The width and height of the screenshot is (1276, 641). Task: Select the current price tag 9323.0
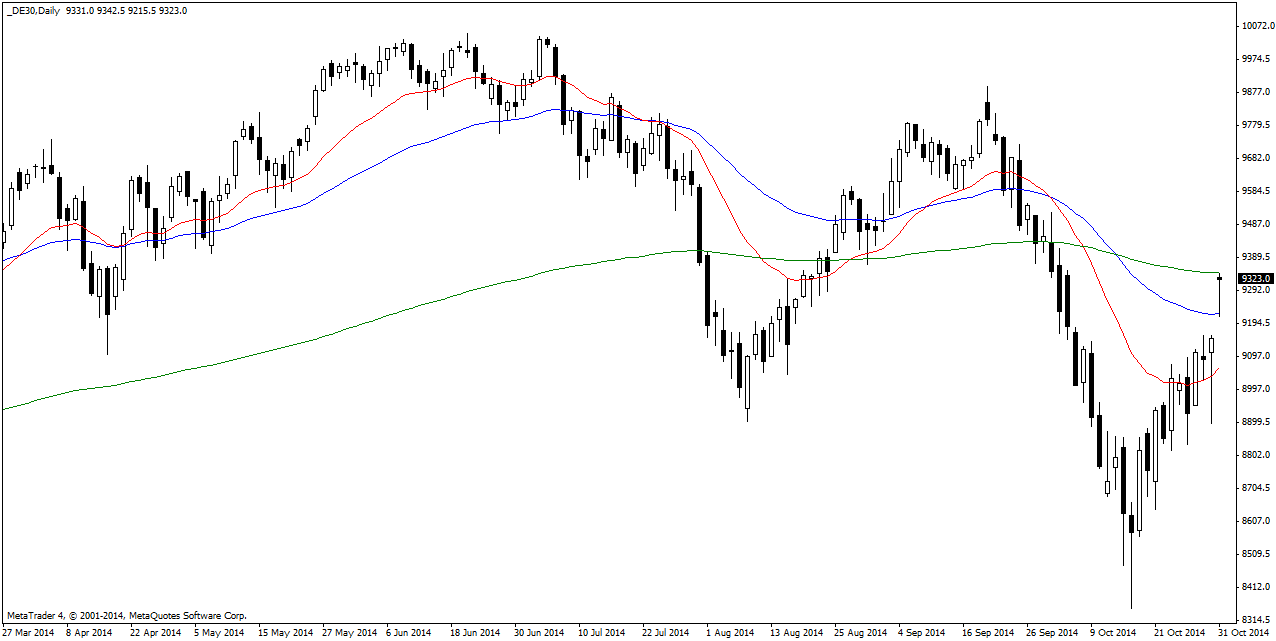(x=1255, y=279)
